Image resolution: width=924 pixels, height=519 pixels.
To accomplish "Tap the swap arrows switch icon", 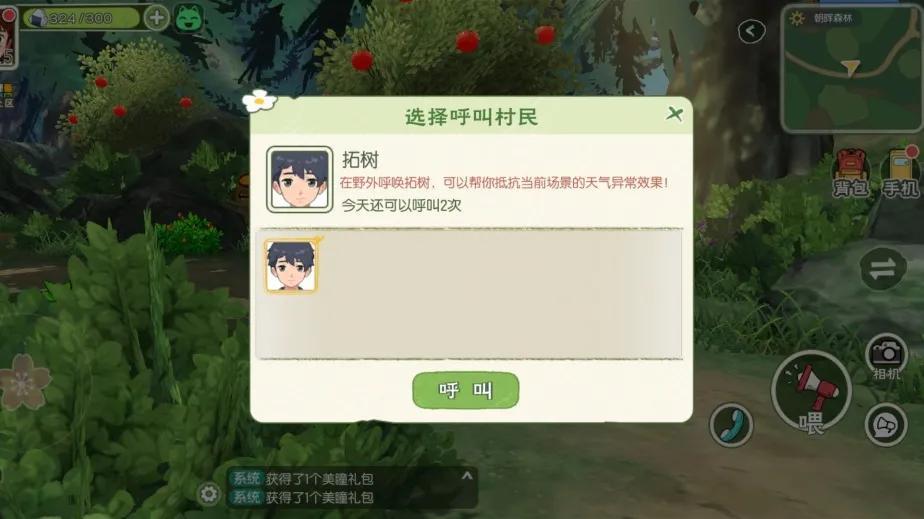I will coord(882,269).
